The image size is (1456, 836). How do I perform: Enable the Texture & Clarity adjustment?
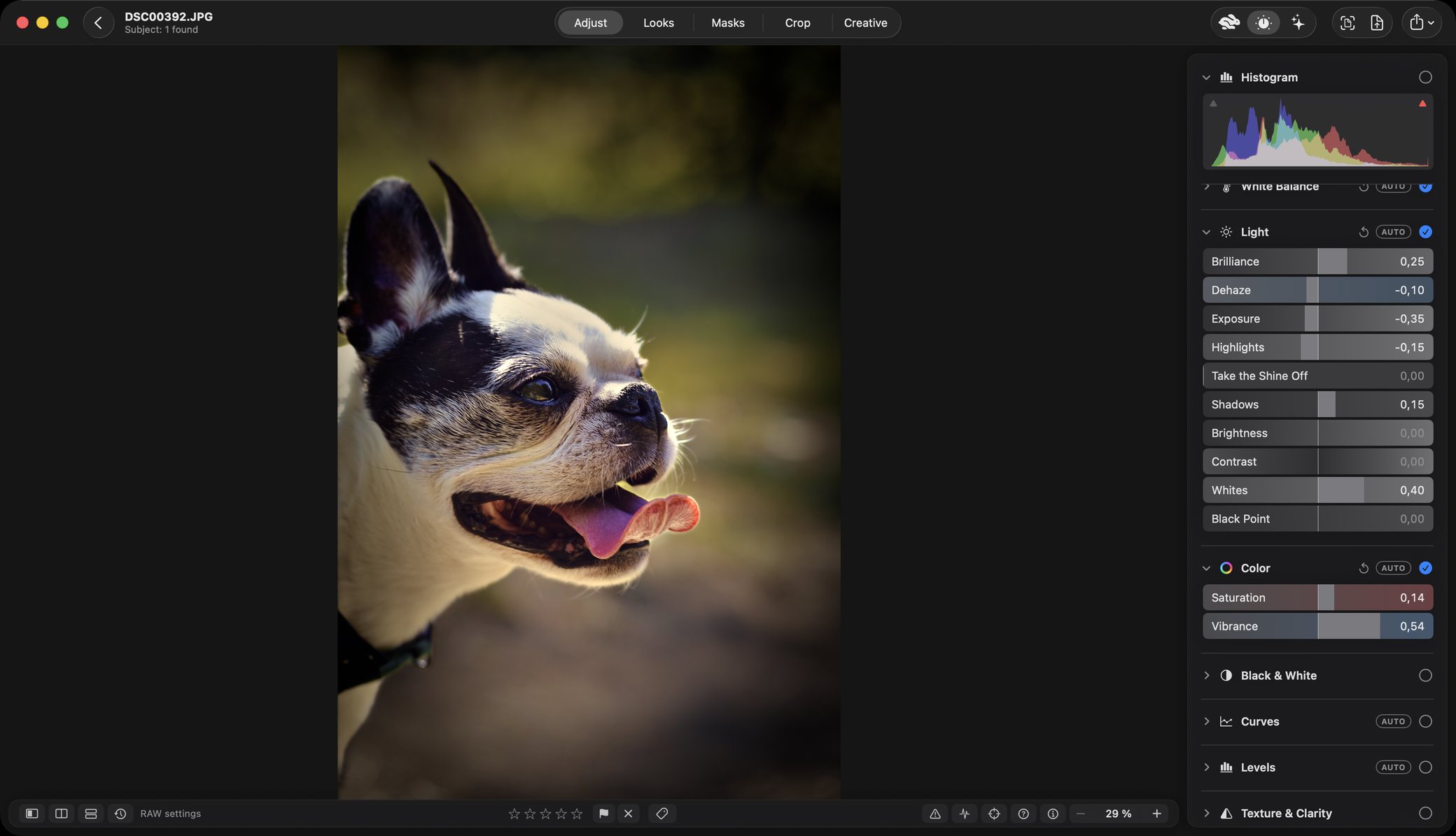[x=1425, y=813]
